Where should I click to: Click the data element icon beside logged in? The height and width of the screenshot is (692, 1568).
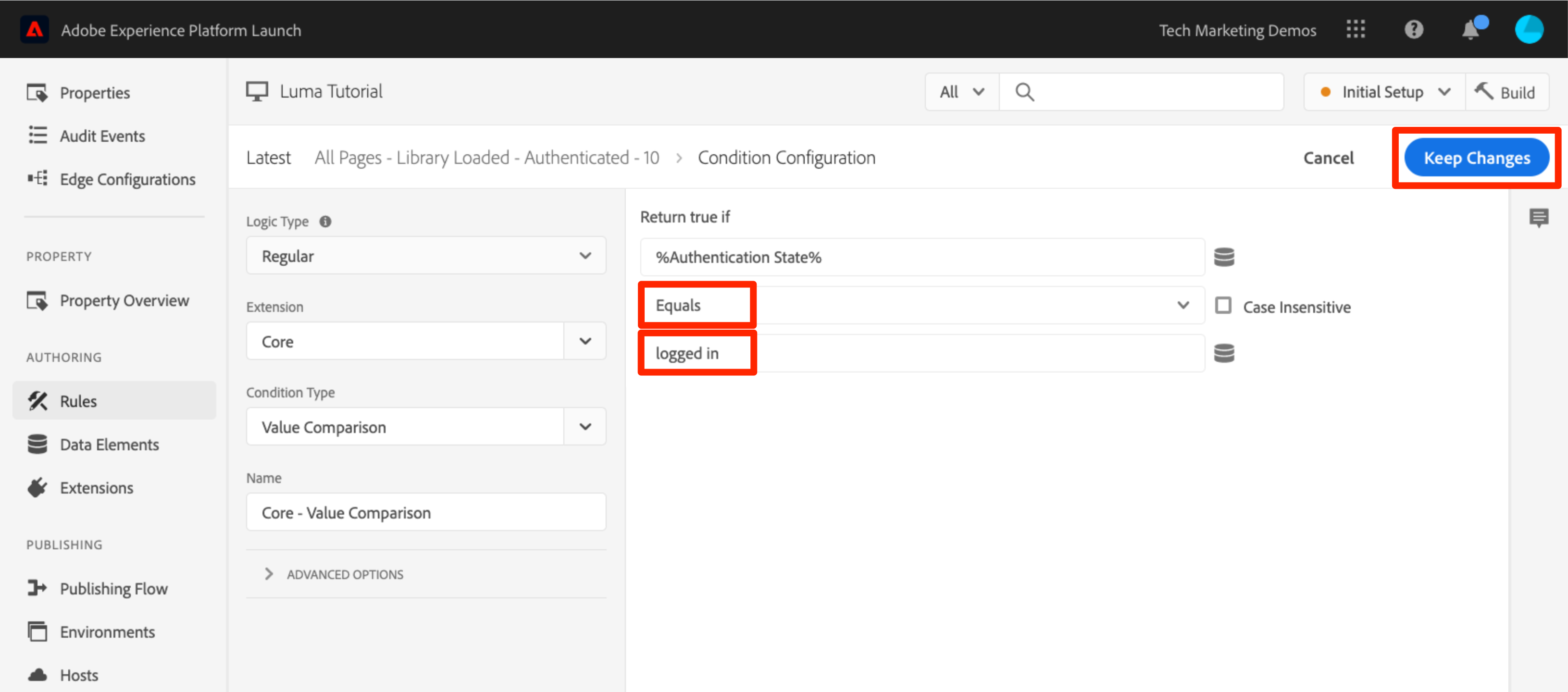coord(1223,353)
